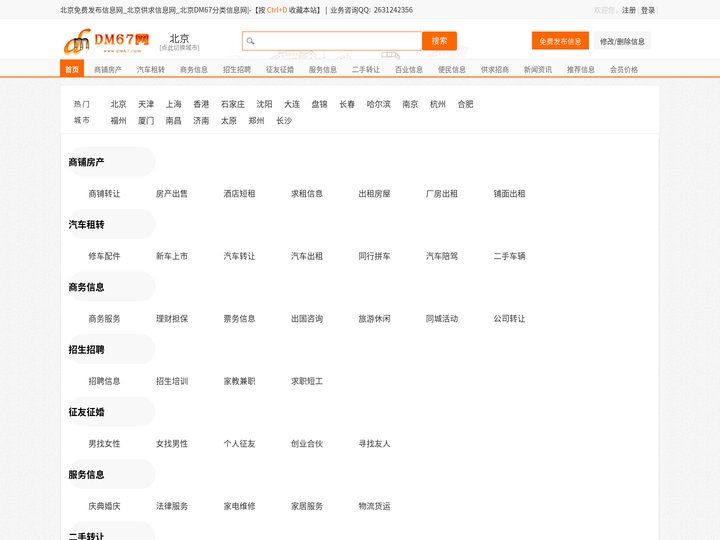
Task: Open the 法律服务 subcategory
Action: [172, 506]
